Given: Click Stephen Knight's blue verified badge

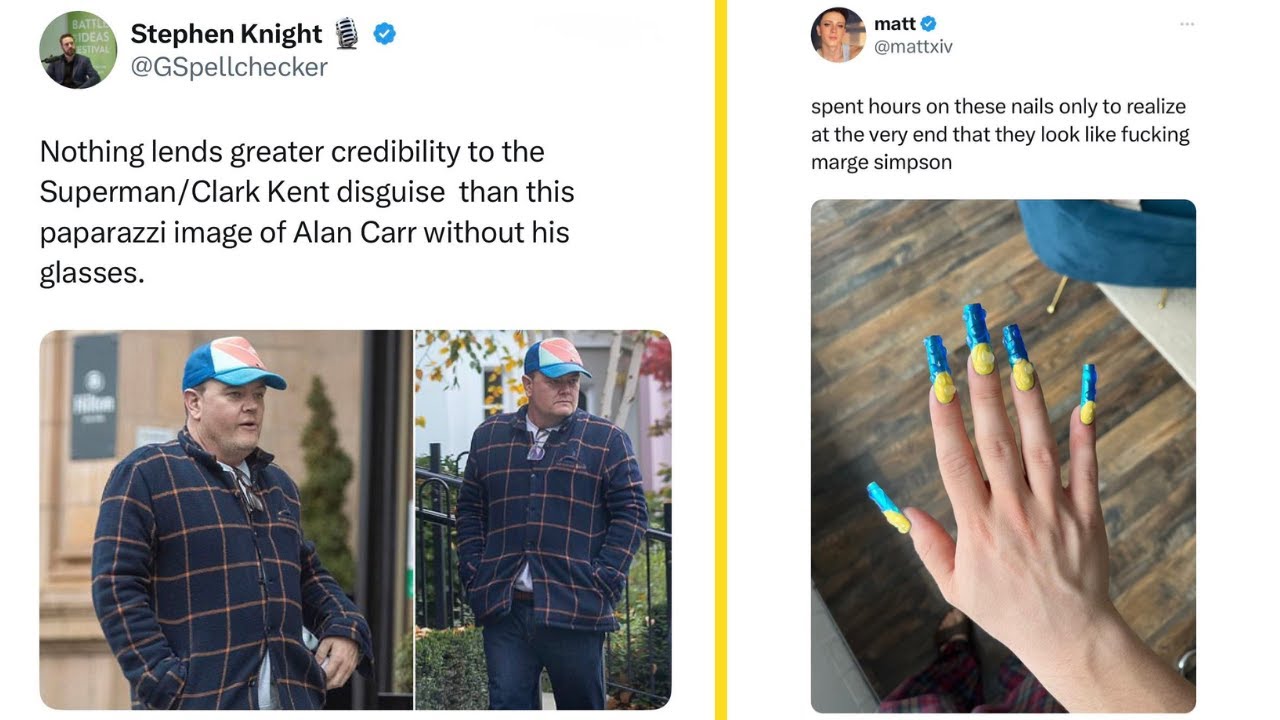Looking at the screenshot, I should (385, 34).
